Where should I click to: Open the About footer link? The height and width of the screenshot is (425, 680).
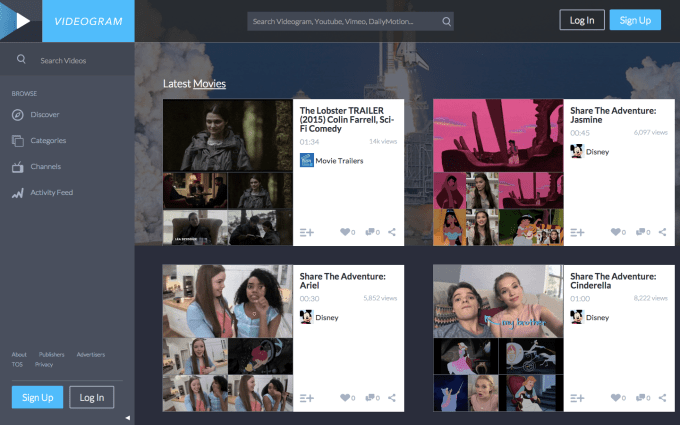(x=19, y=354)
